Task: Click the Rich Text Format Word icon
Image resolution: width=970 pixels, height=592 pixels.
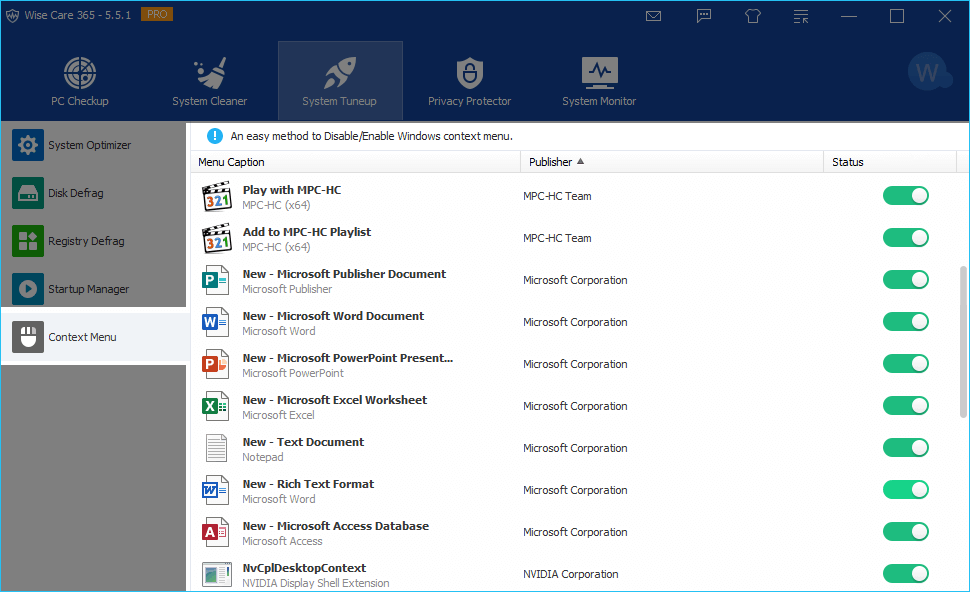Action: click(215, 490)
